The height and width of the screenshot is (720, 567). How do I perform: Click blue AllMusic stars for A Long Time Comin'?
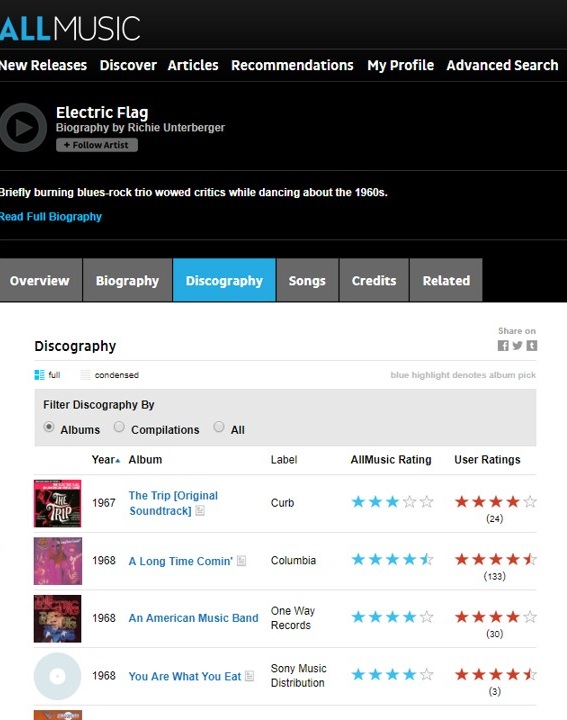[393, 559]
